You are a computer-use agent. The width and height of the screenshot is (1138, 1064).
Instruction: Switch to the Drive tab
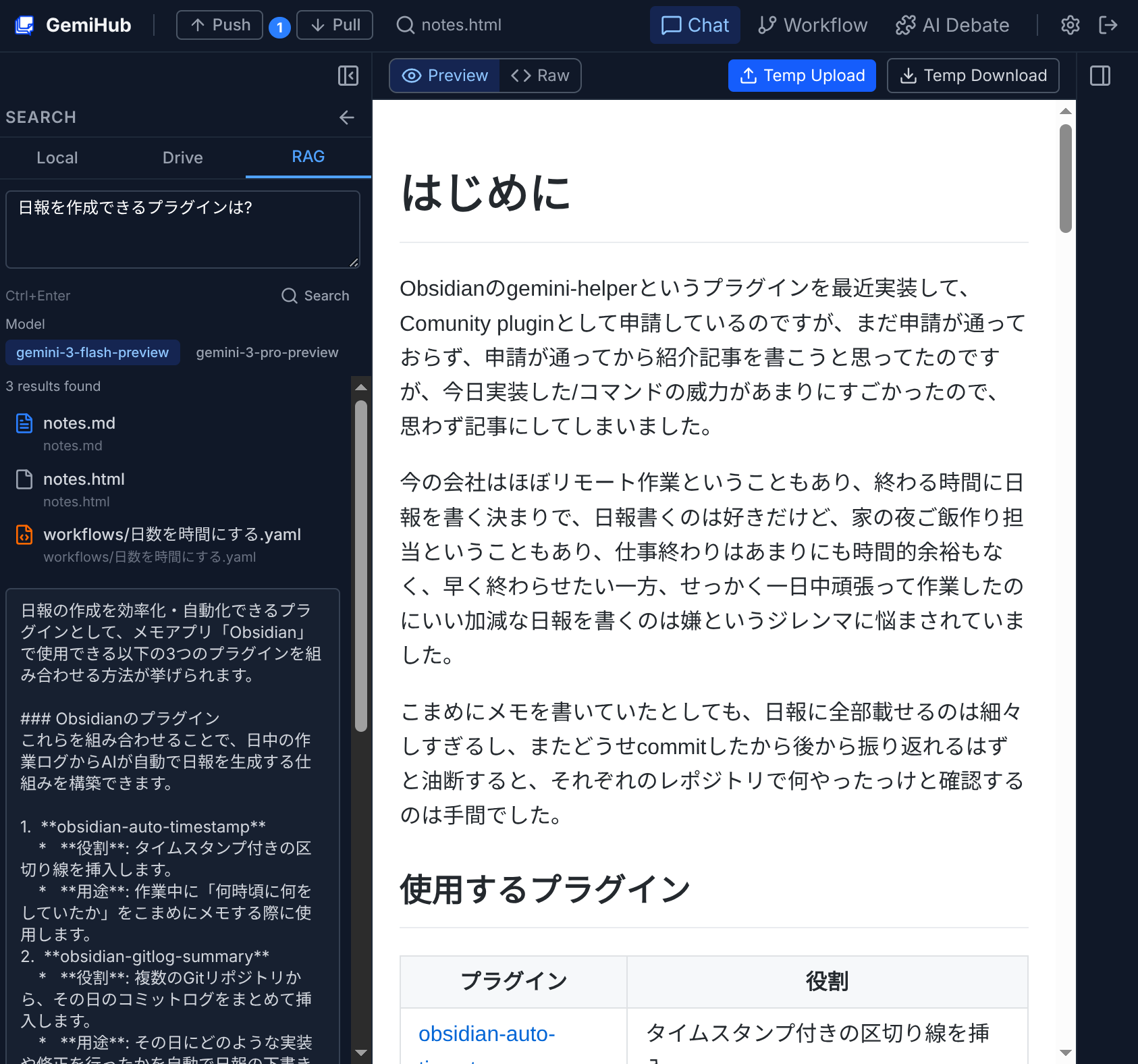tap(182, 157)
